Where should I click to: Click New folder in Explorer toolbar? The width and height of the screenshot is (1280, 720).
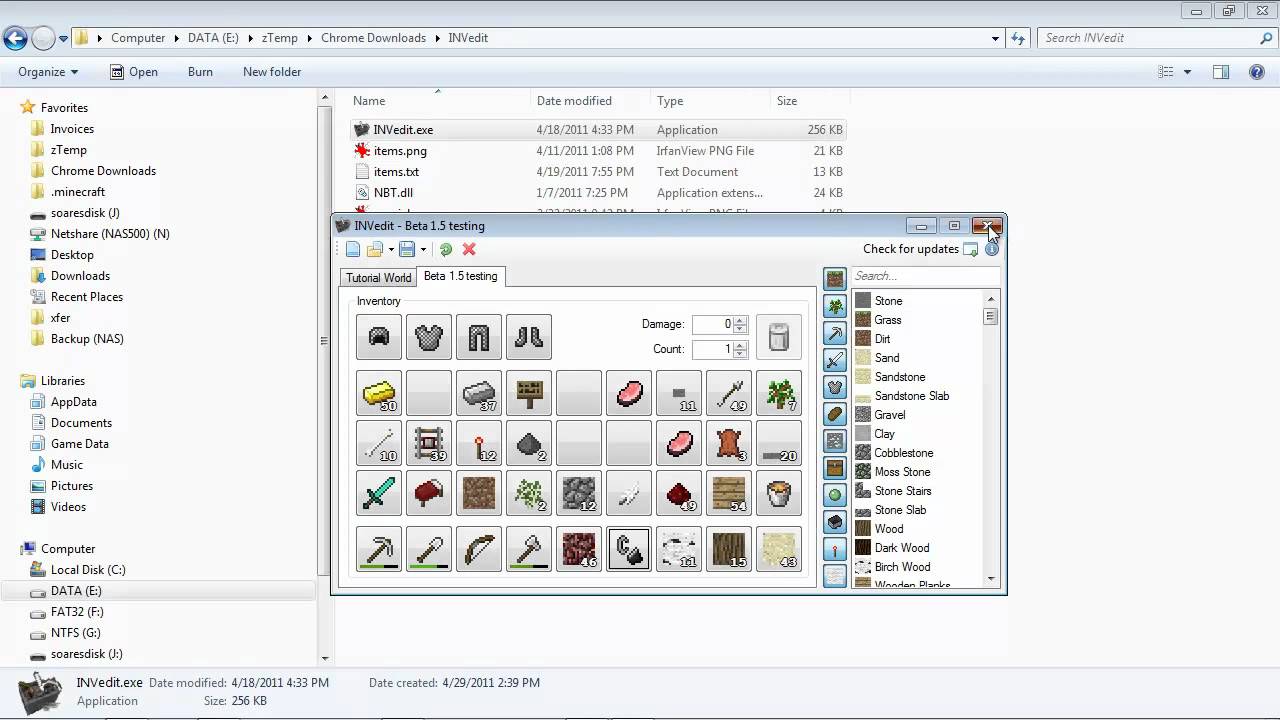(272, 72)
